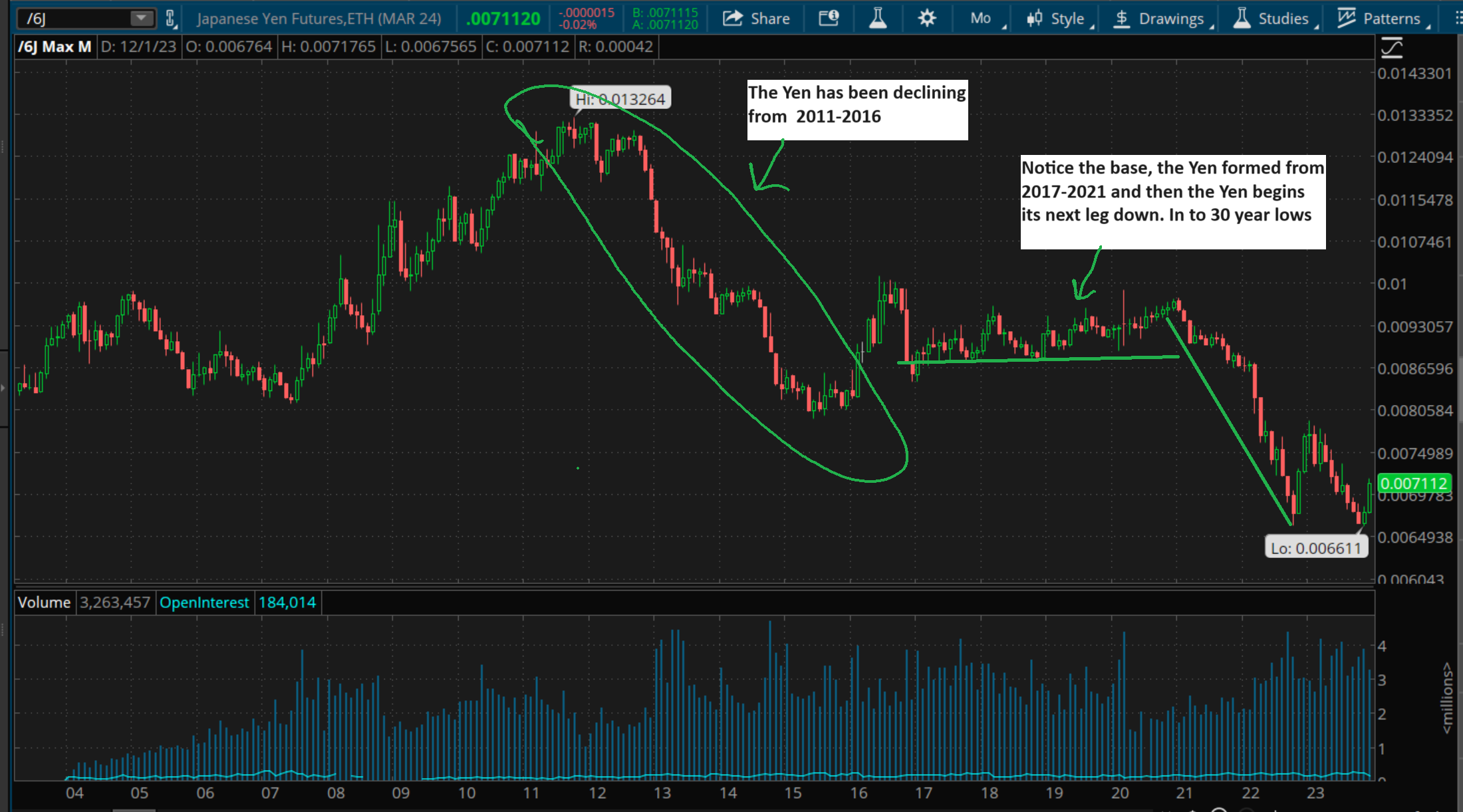Open the Style menu

(x=1067, y=19)
